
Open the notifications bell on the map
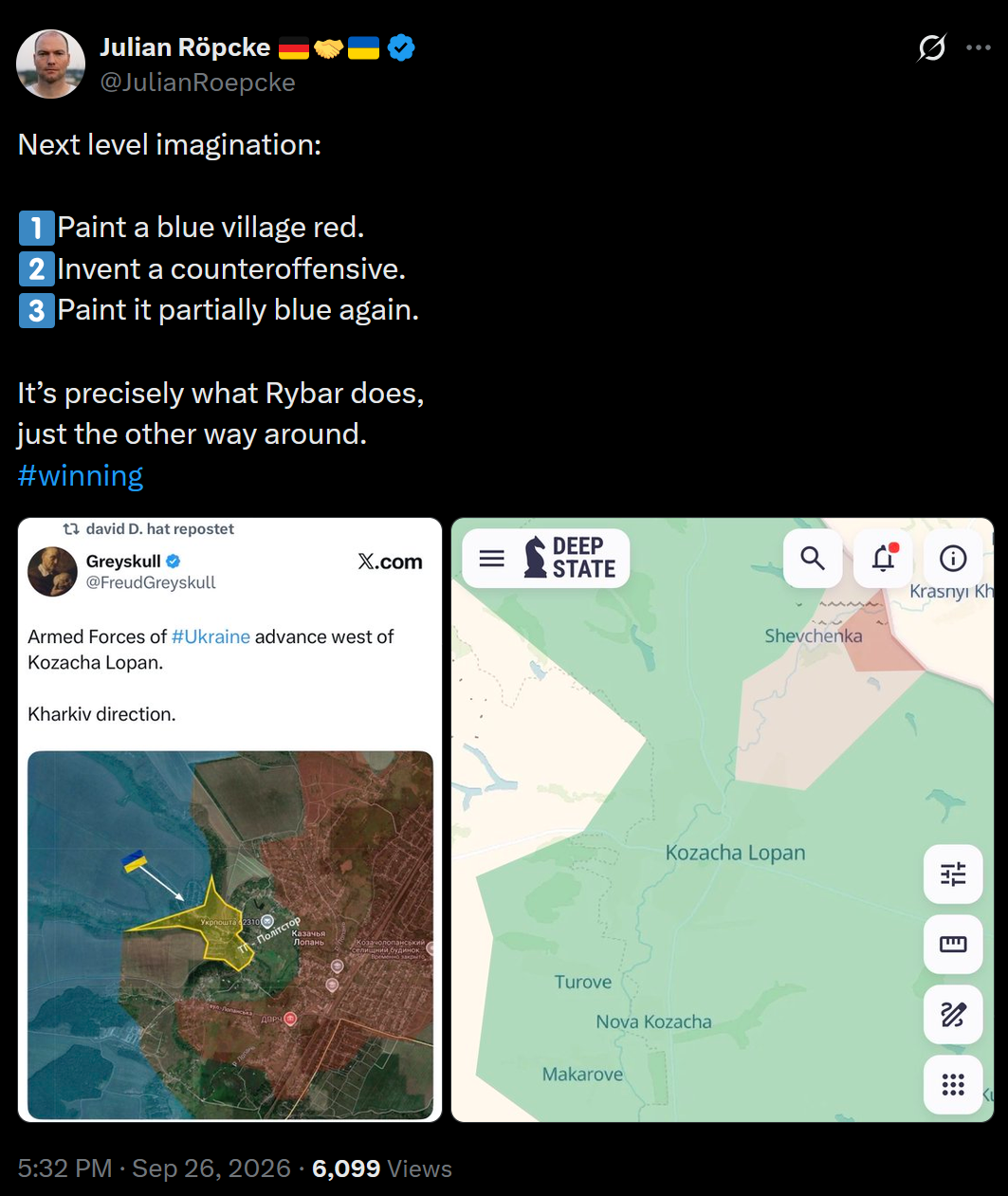pos(883,558)
